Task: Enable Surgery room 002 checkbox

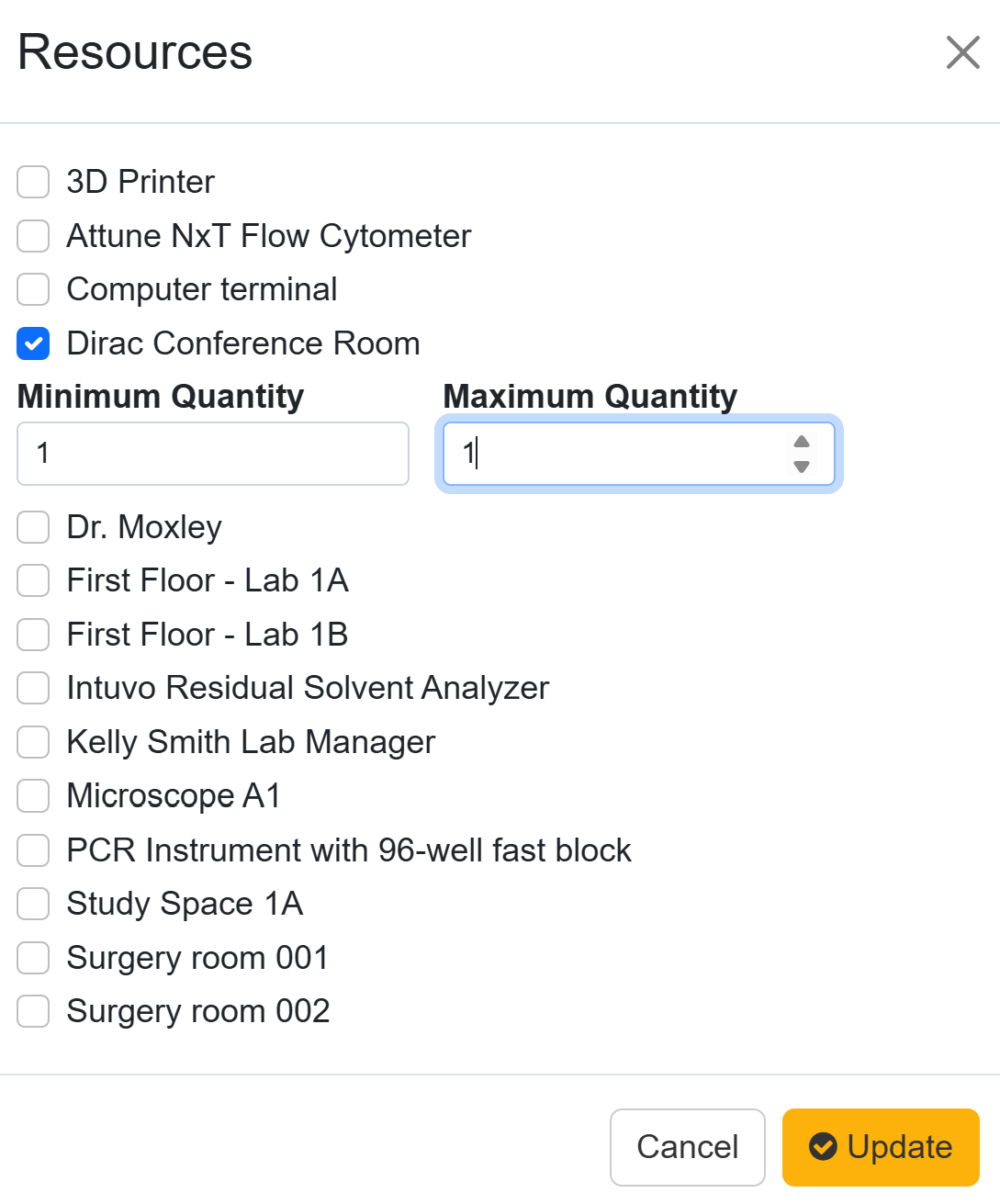Action: [33, 1011]
